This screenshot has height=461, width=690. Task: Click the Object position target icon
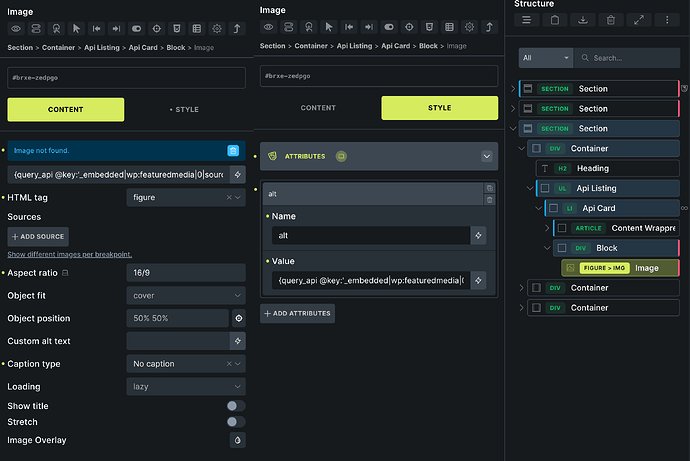[239, 318]
